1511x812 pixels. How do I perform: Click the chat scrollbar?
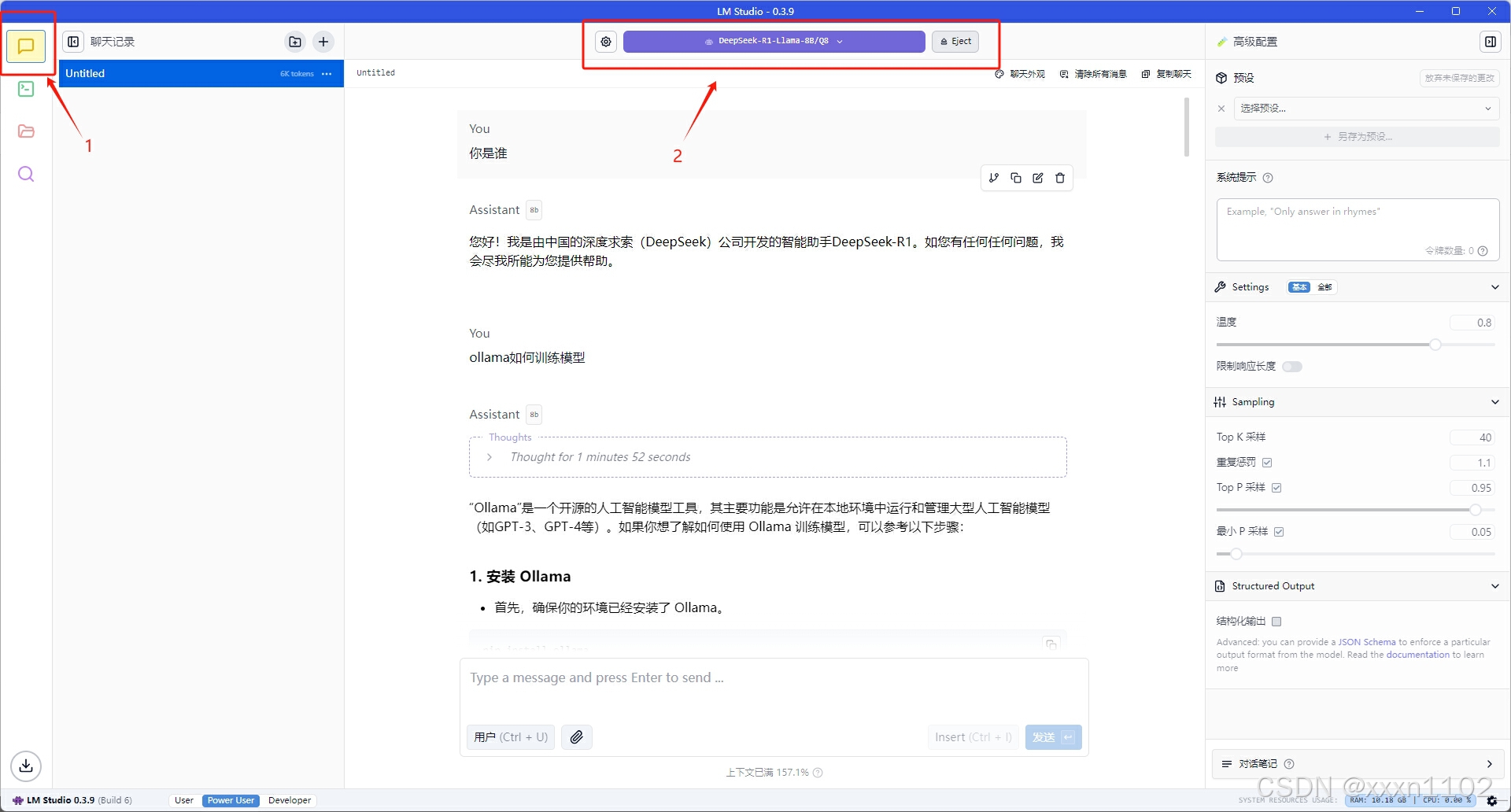[1187, 127]
